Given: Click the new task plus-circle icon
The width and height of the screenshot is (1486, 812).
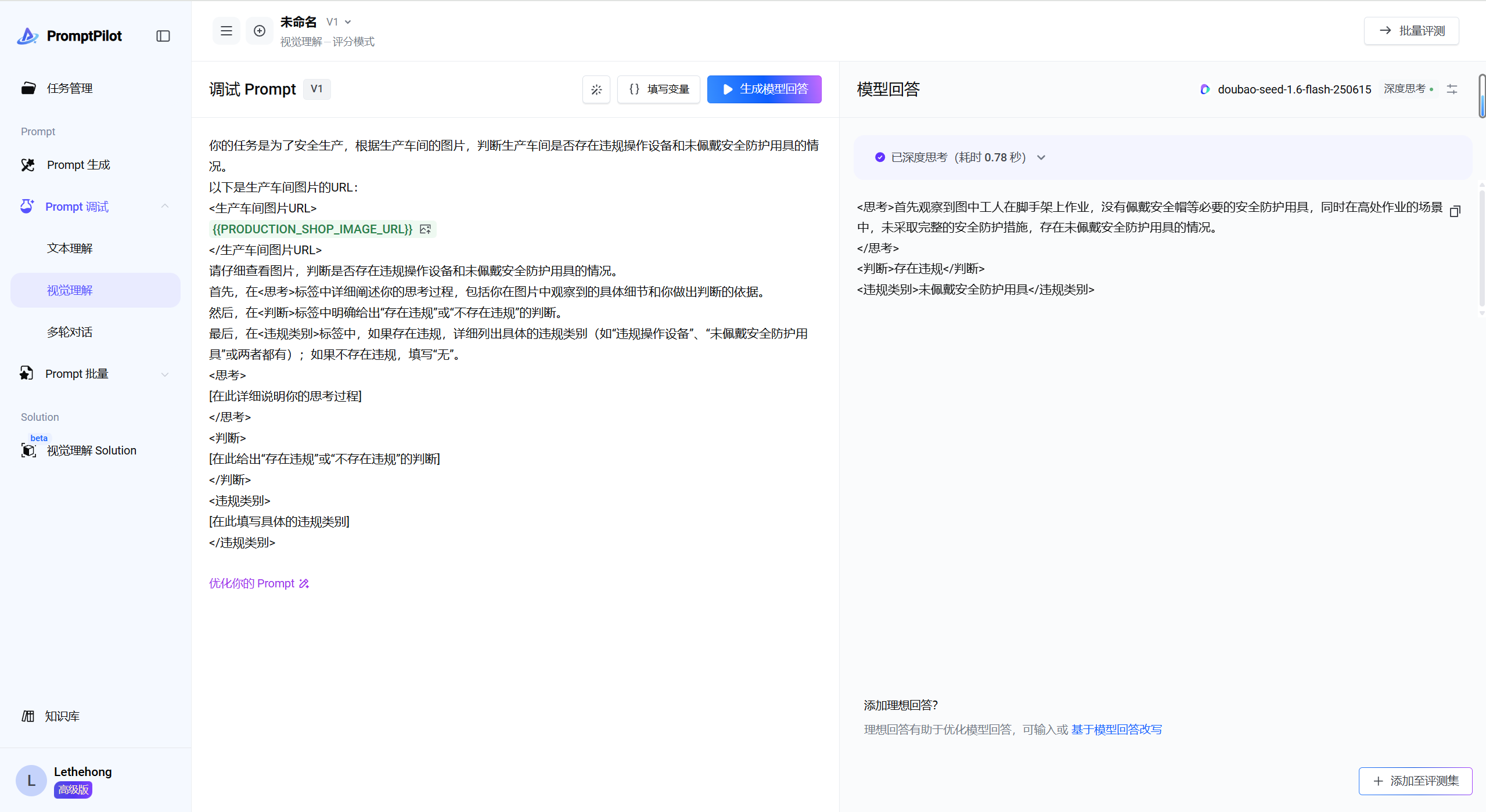Looking at the screenshot, I should (260, 31).
